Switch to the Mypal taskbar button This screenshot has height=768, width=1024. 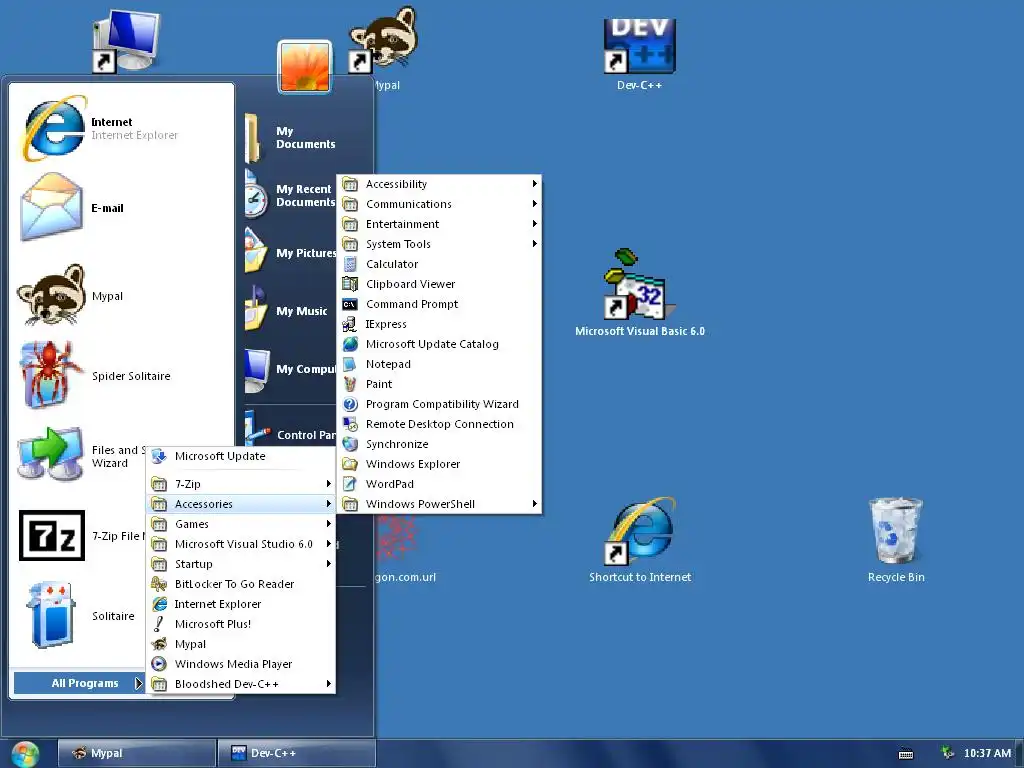136,753
